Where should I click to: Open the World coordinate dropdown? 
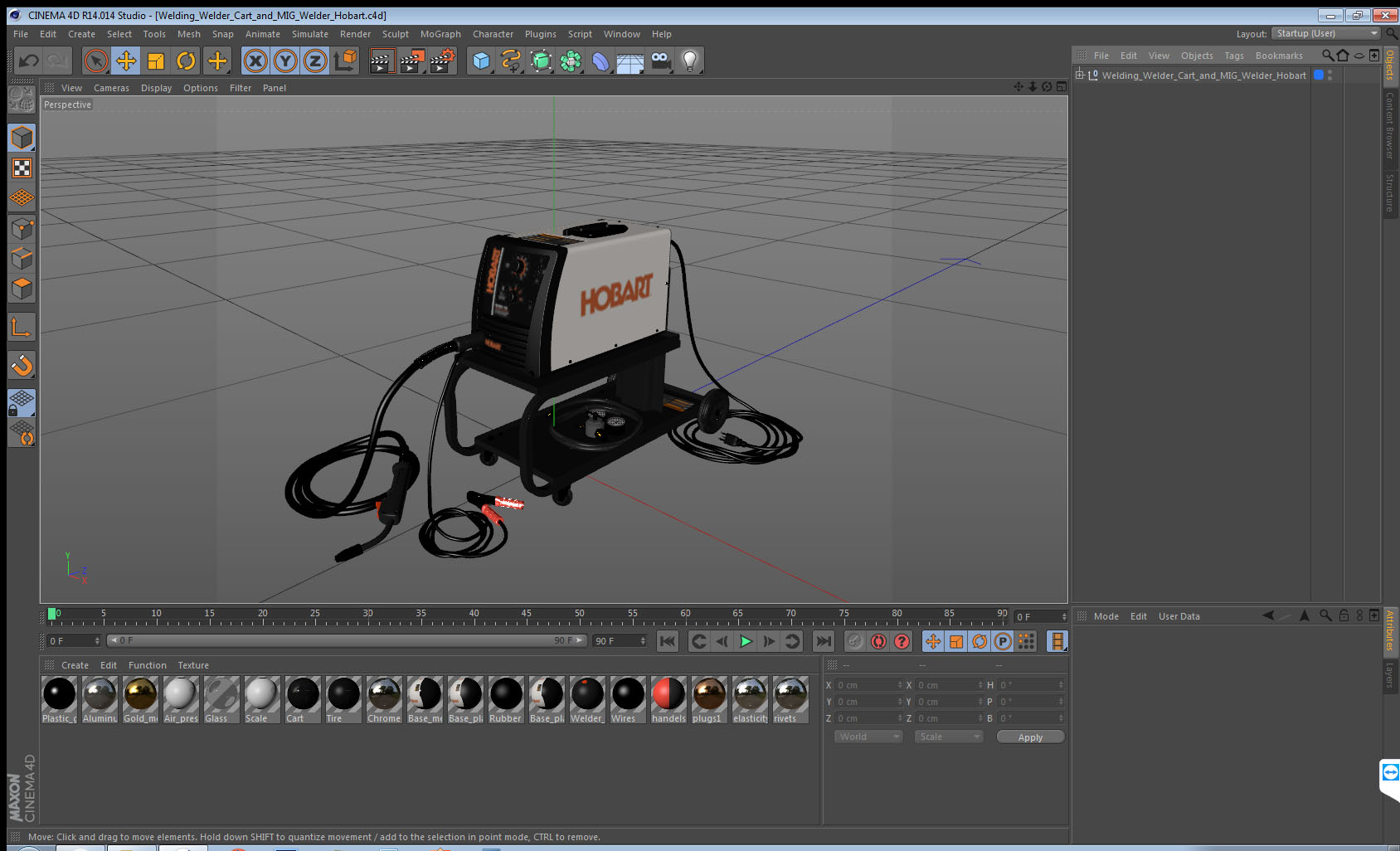coord(868,737)
